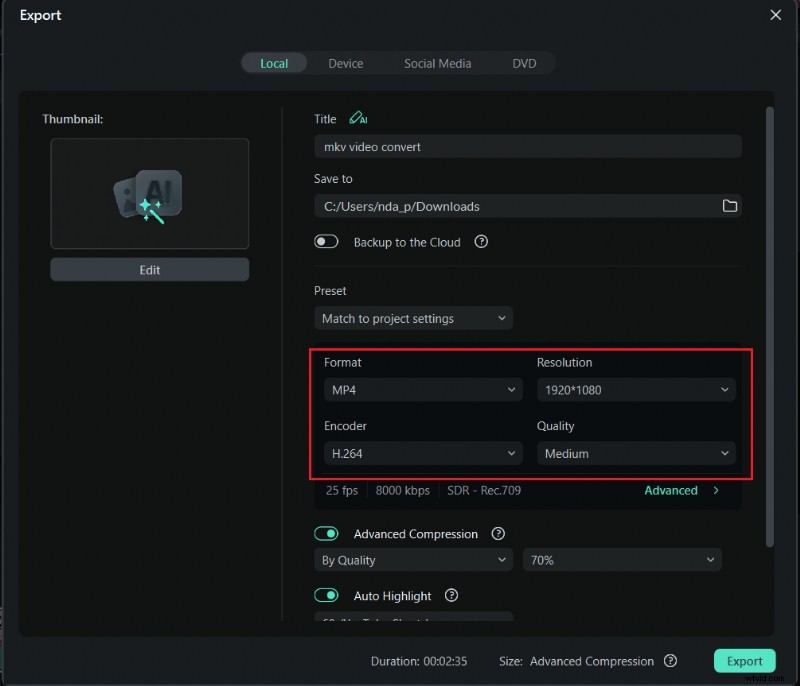Click the AI title rewrite pencil icon
Screen dimensions: 800x686
point(357,118)
